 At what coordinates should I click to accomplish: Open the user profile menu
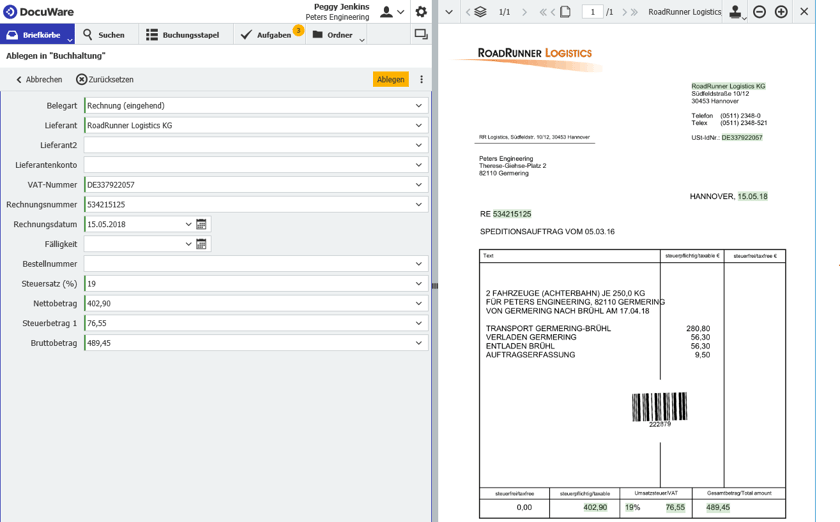pyautogui.click(x=392, y=12)
